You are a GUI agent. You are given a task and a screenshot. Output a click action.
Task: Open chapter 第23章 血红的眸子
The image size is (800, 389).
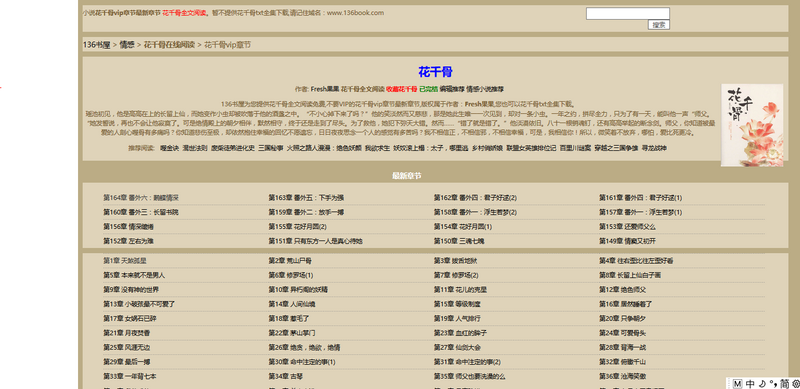point(460,333)
